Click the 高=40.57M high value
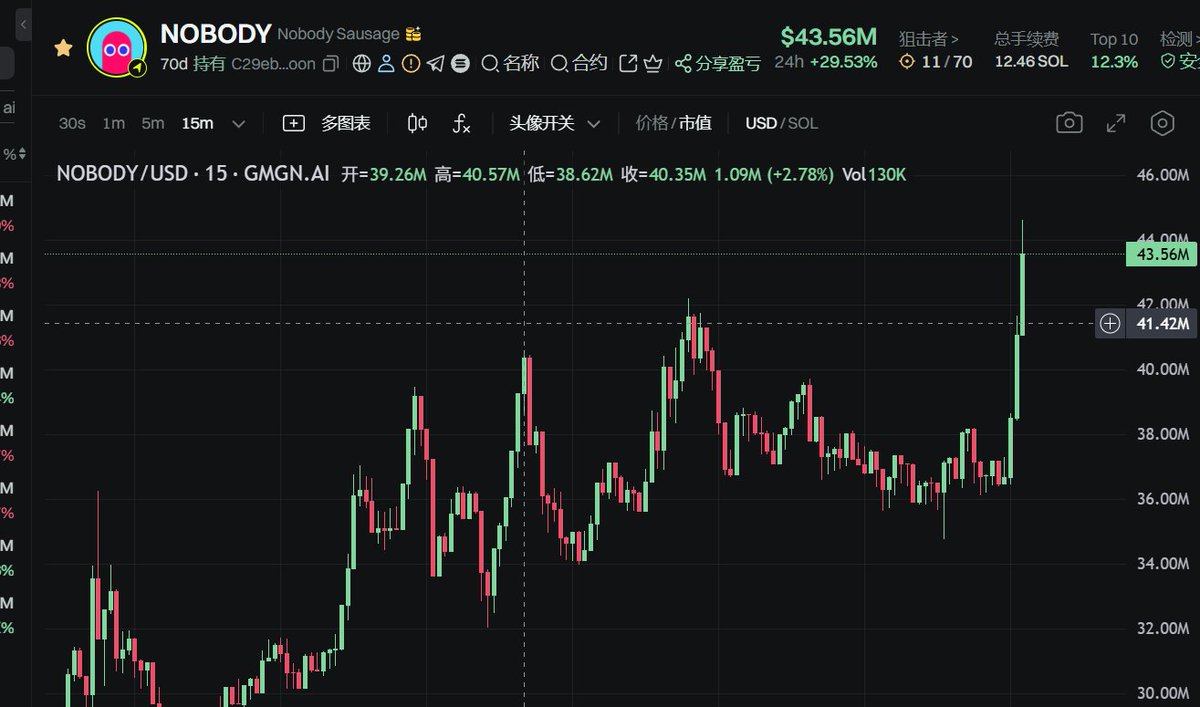The width and height of the screenshot is (1200, 707). point(477,174)
